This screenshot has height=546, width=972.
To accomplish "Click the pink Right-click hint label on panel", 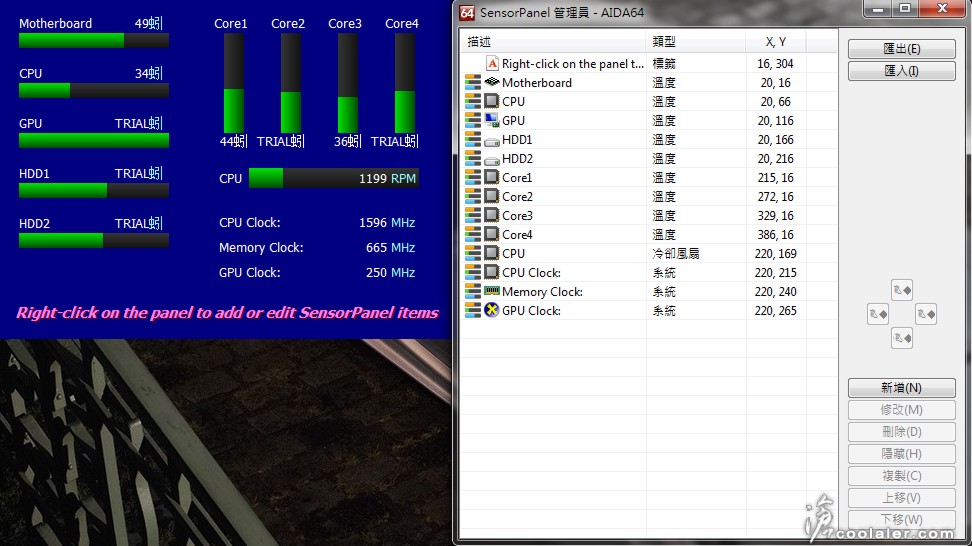I will coord(228,312).
